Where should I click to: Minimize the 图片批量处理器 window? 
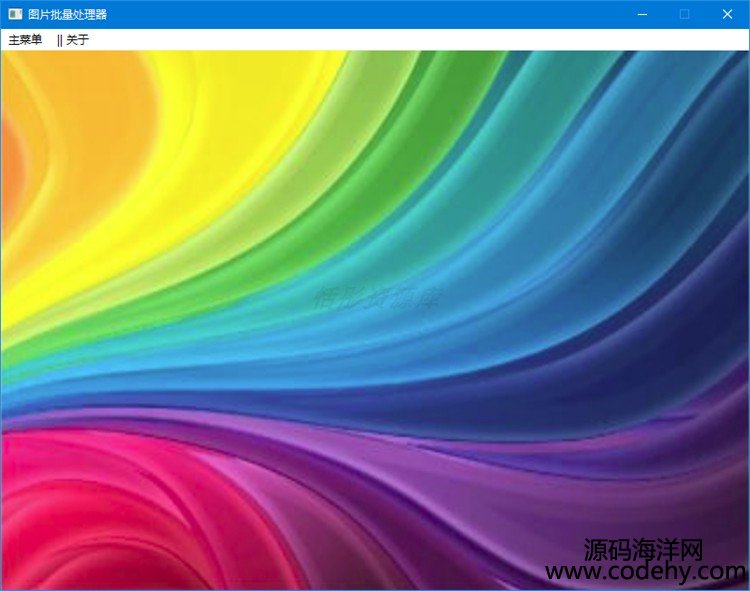click(642, 14)
